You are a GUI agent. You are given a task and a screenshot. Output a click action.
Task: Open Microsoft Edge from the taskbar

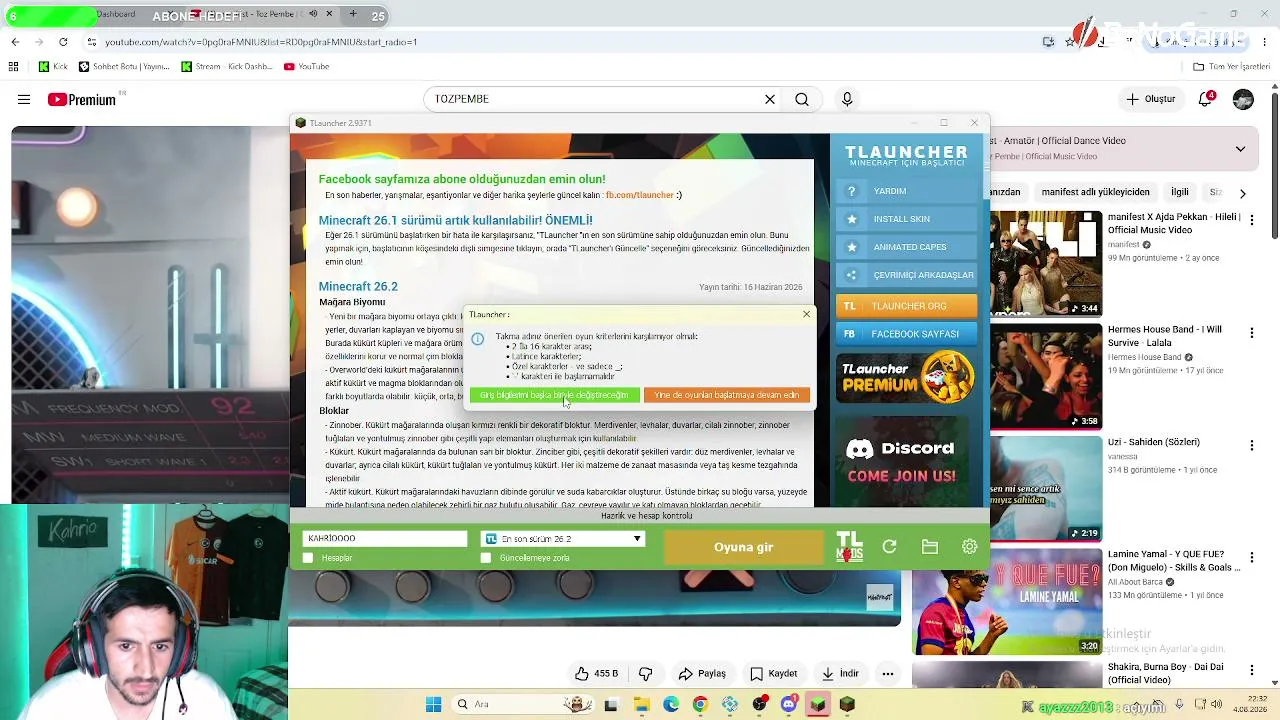click(671, 705)
